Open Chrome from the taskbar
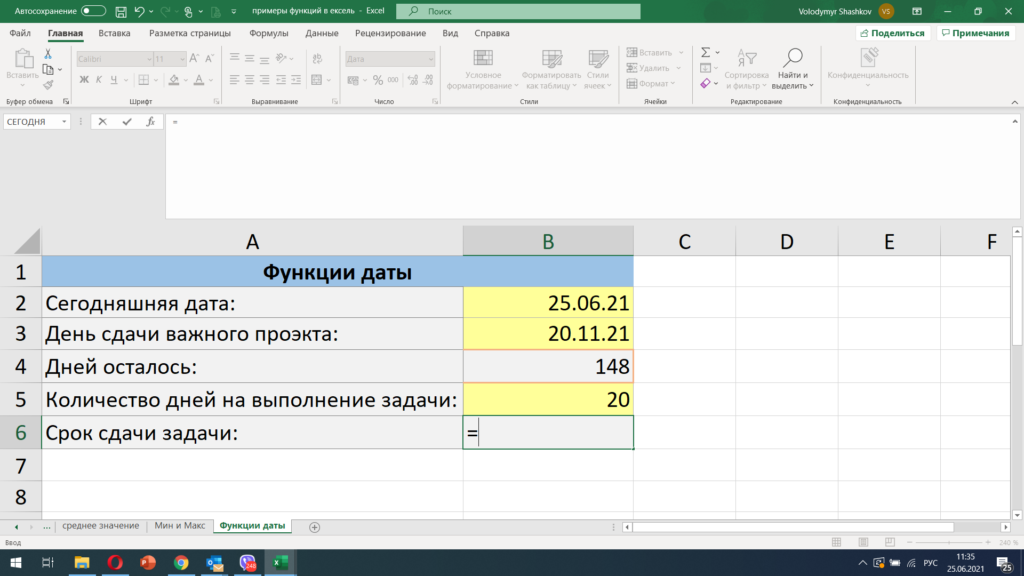The height and width of the screenshot is (576, 1024). click(x=181, y=562)
